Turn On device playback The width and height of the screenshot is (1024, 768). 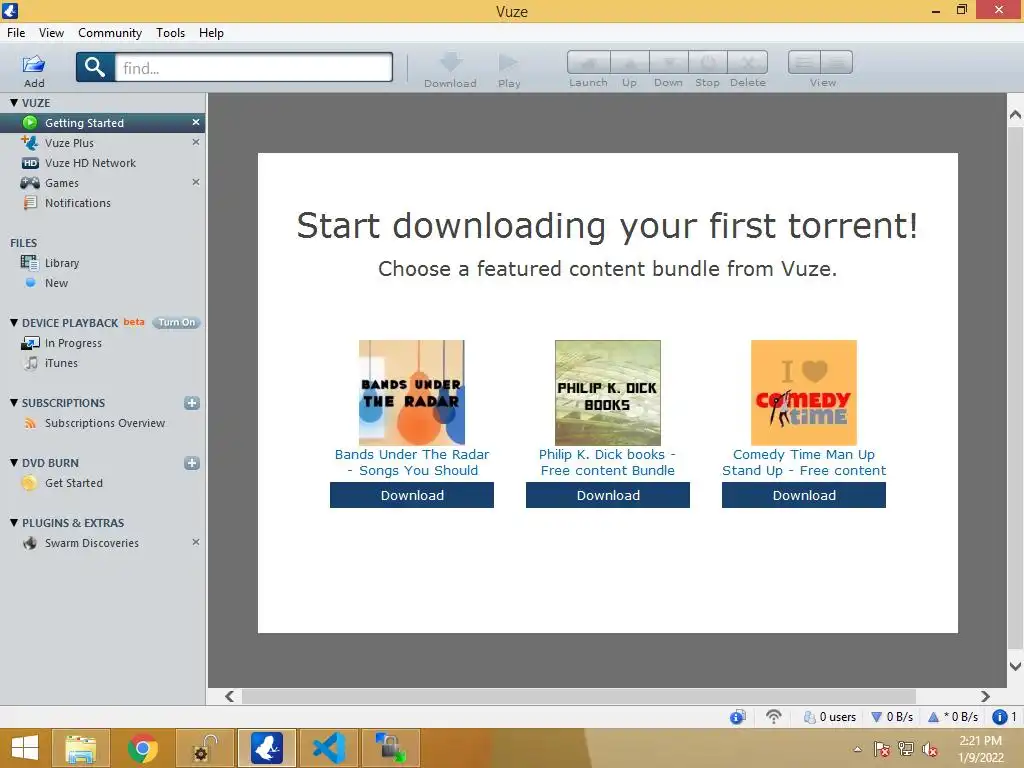coord(176,323)
